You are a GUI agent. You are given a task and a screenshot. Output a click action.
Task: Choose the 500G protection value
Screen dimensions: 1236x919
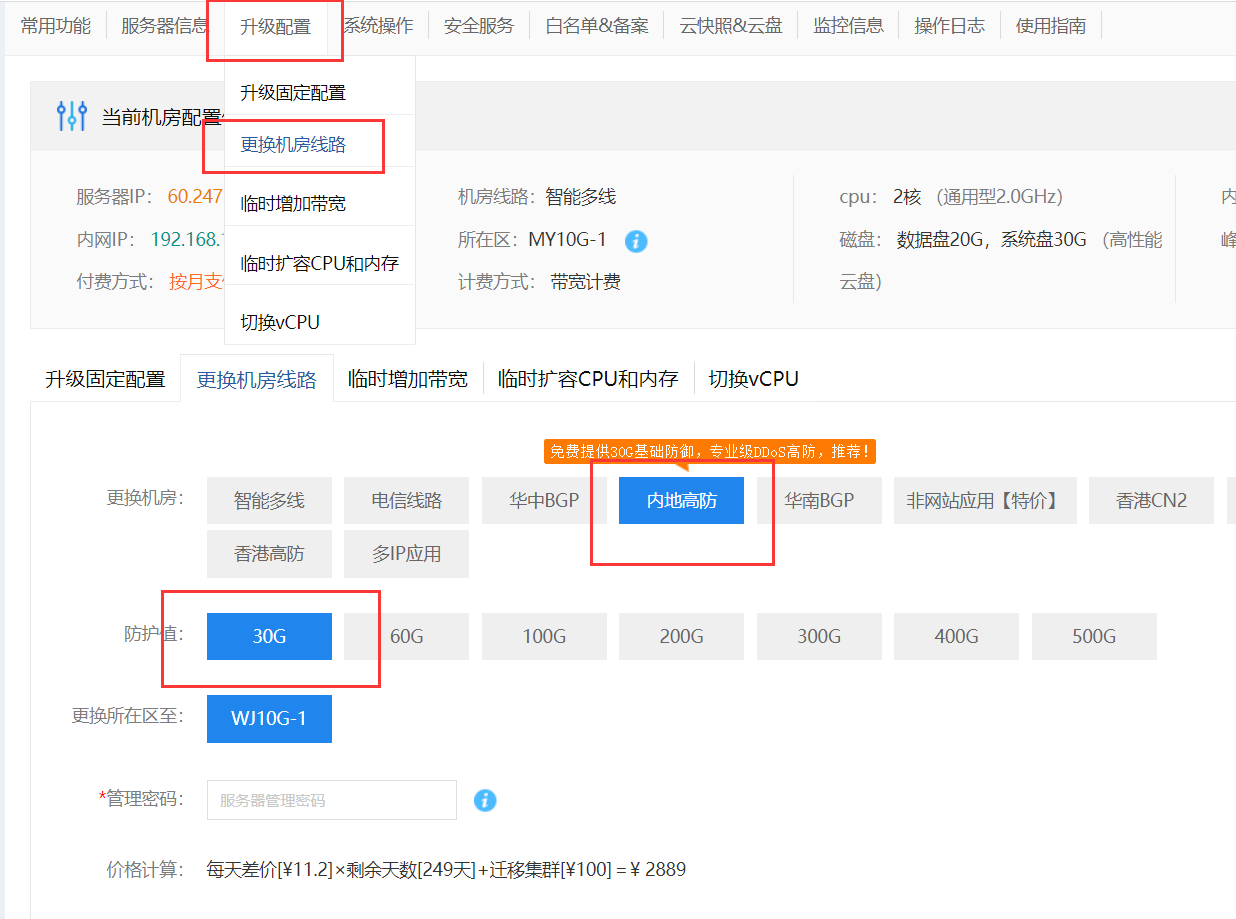pyautogui.click(x=1094, y=636)
